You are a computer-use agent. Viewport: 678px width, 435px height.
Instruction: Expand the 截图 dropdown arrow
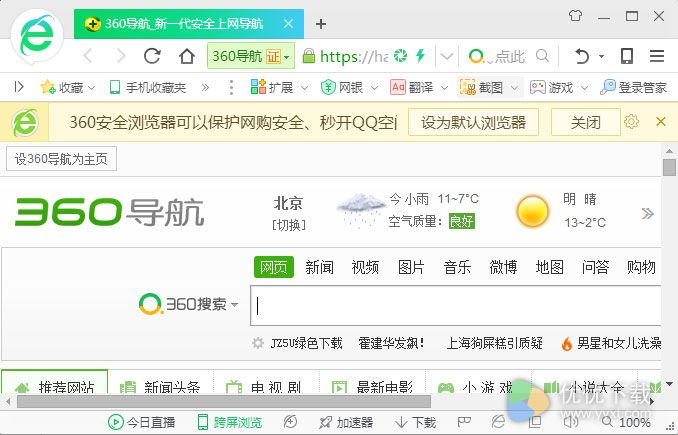point(514,88)
